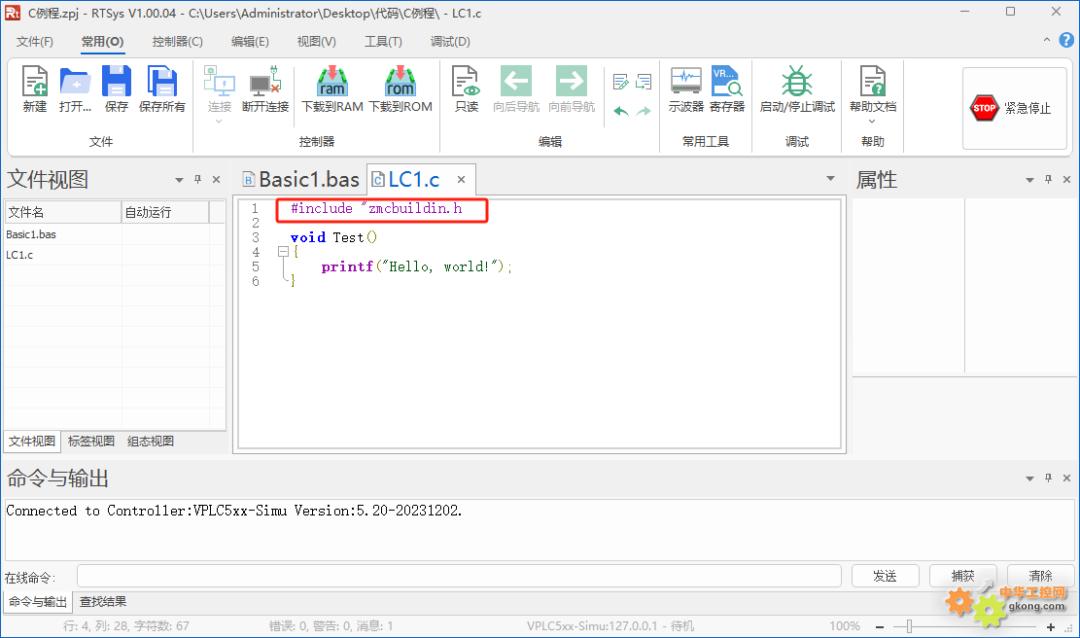Image resolution: width=1080 pixels, height=638 pixels.
Task: Switch to the Basic1.bas editor tab
Action: click(x=300, y=180)
